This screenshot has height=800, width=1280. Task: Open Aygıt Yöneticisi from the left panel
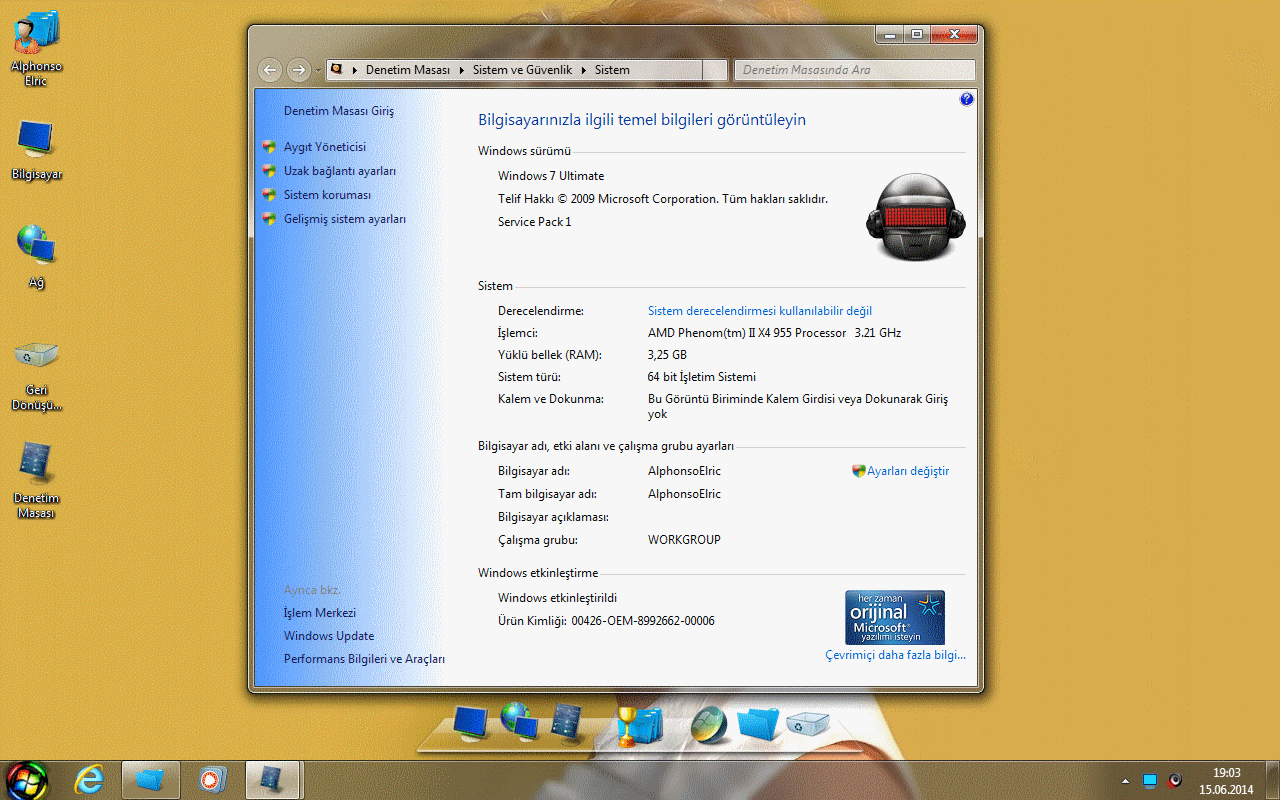coord(324,147)
